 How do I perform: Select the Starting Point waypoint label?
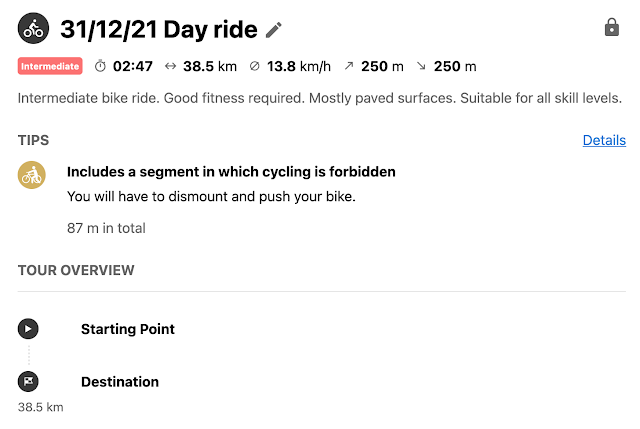[x=128, y=329]
